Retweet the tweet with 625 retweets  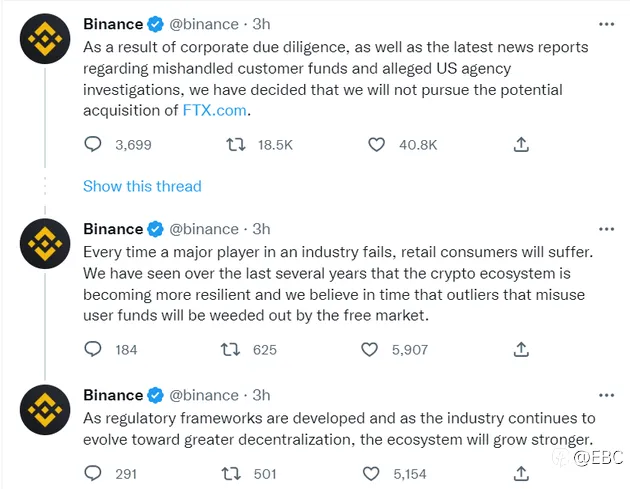click(231, 350)
